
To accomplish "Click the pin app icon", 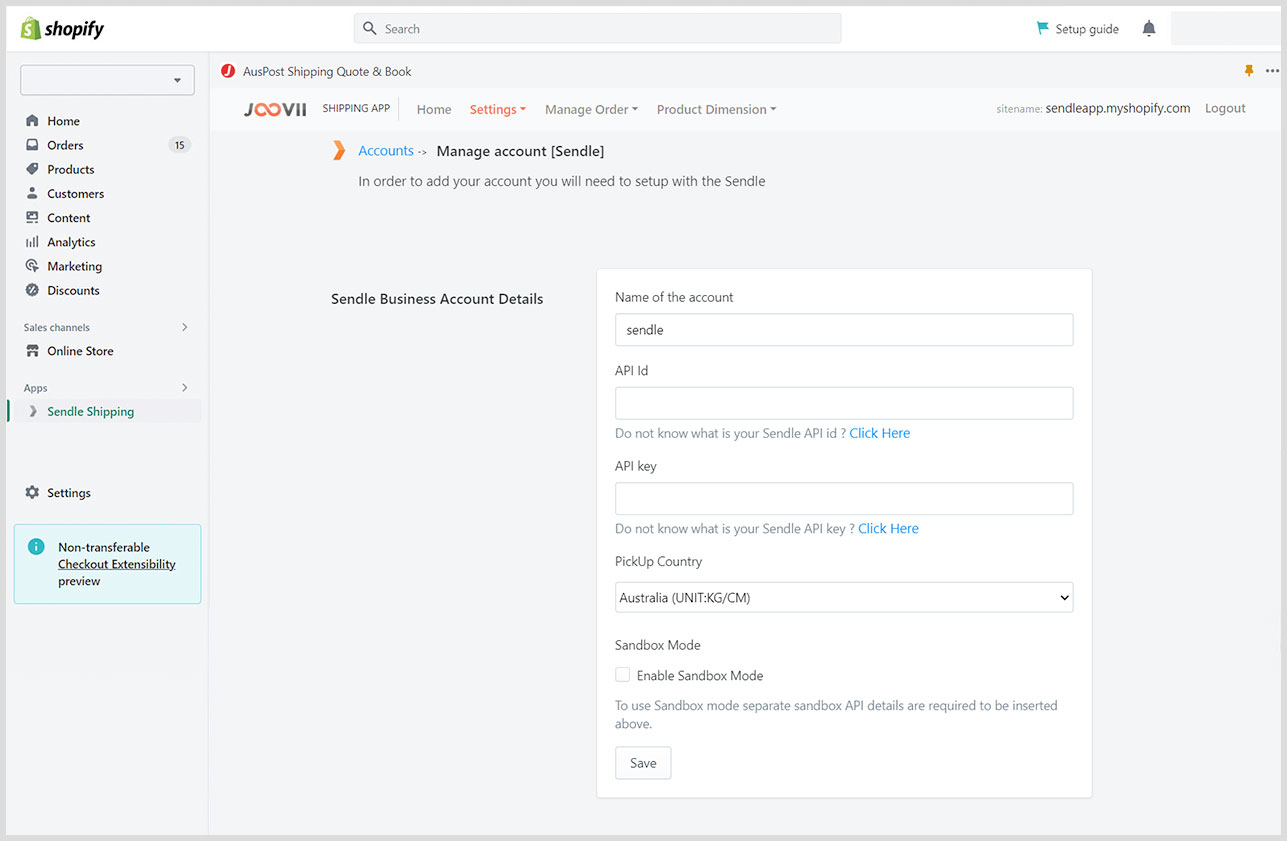I will 1248,71.
